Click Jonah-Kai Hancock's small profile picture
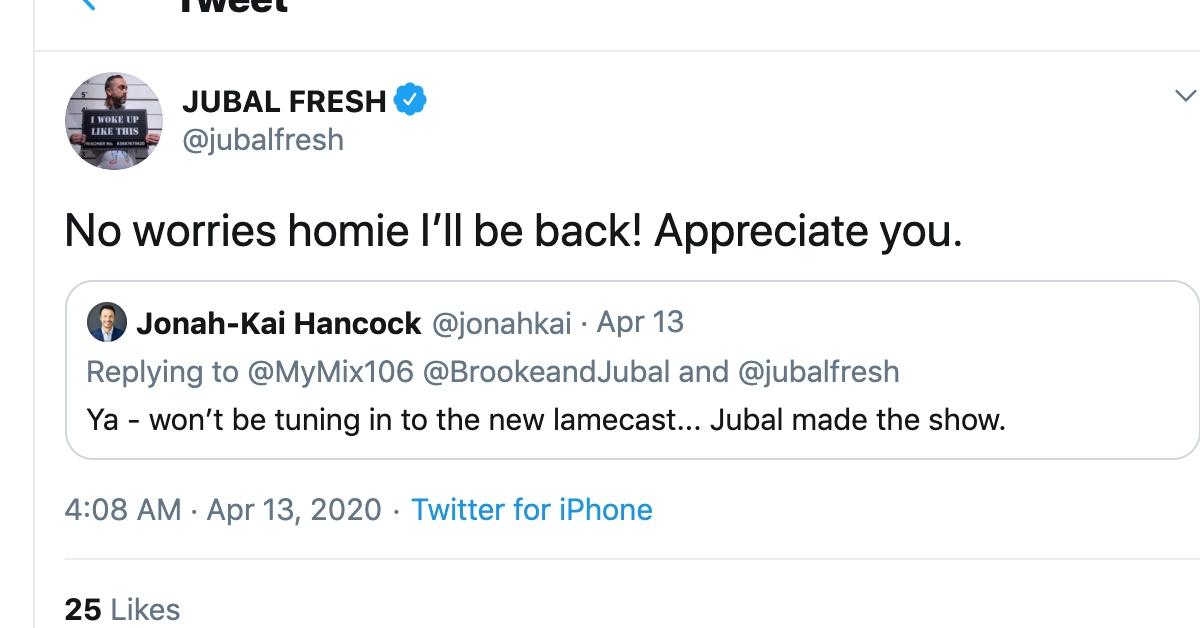The image size is (1200, 628). click(x=105, y=322)
